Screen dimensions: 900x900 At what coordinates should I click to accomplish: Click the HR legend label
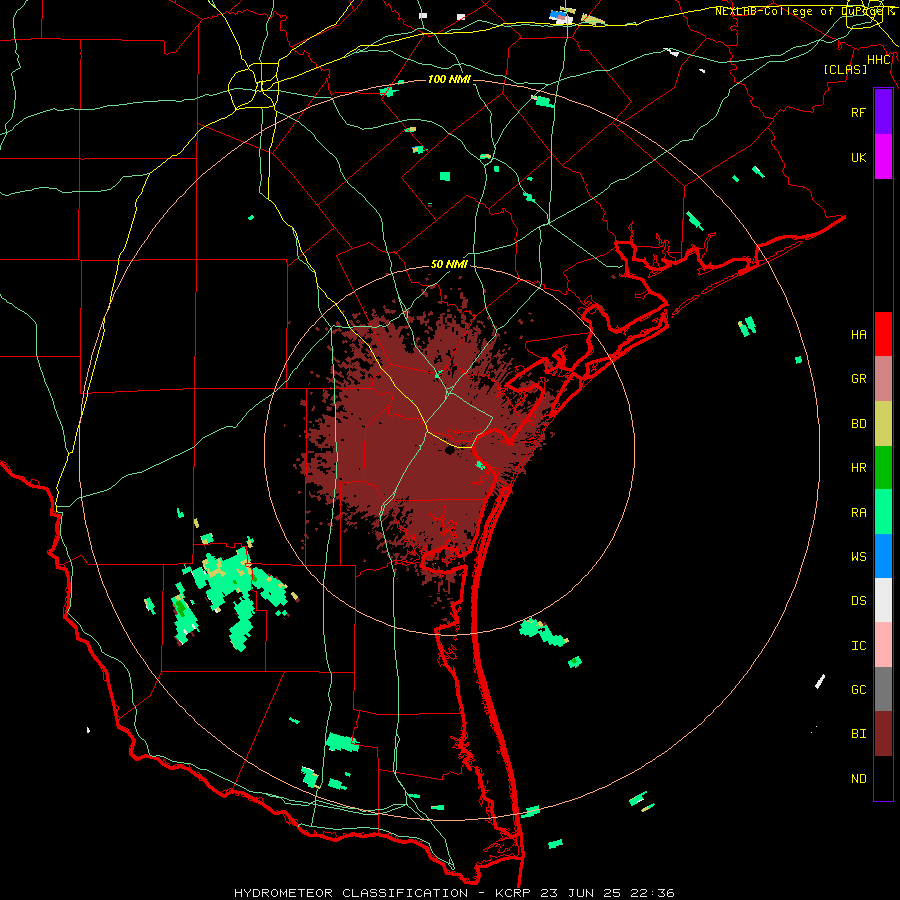[x=858, y=468]
